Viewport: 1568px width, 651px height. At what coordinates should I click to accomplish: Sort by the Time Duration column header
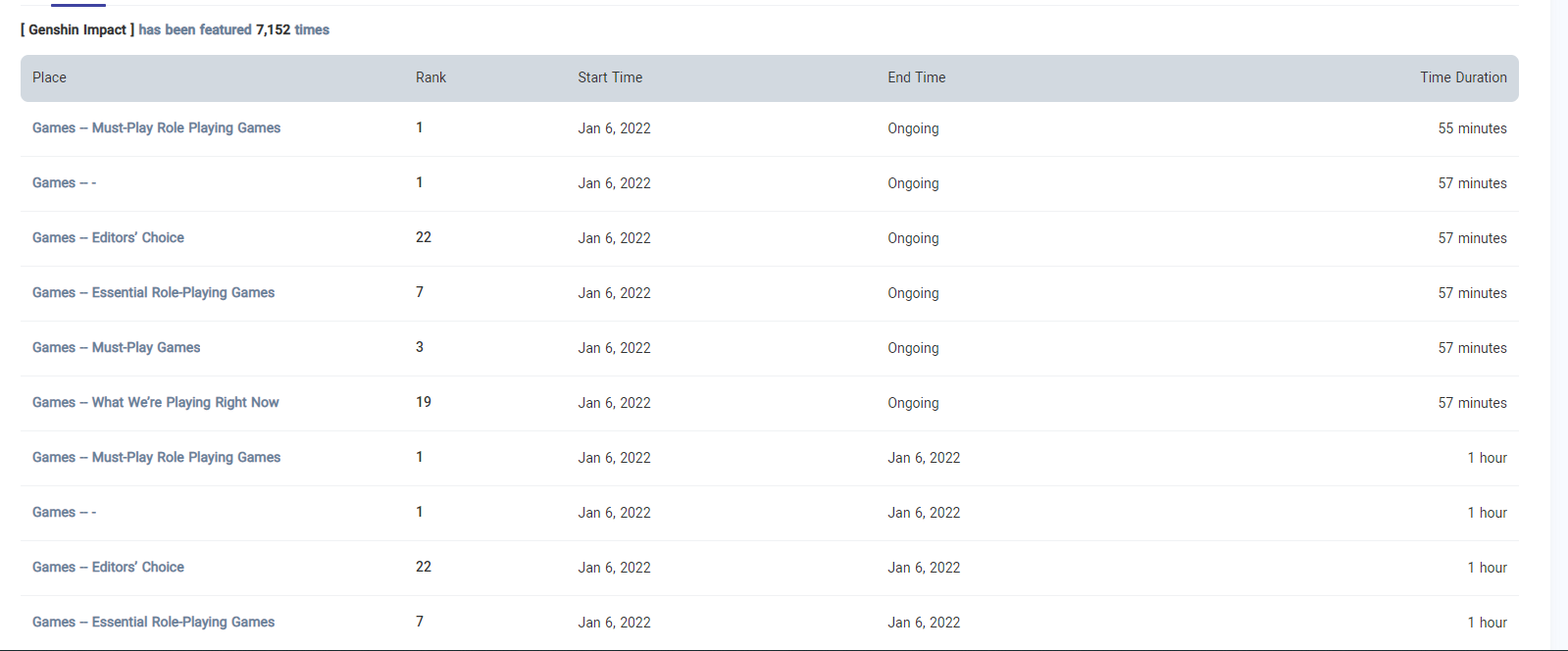tap(1462, 77)
